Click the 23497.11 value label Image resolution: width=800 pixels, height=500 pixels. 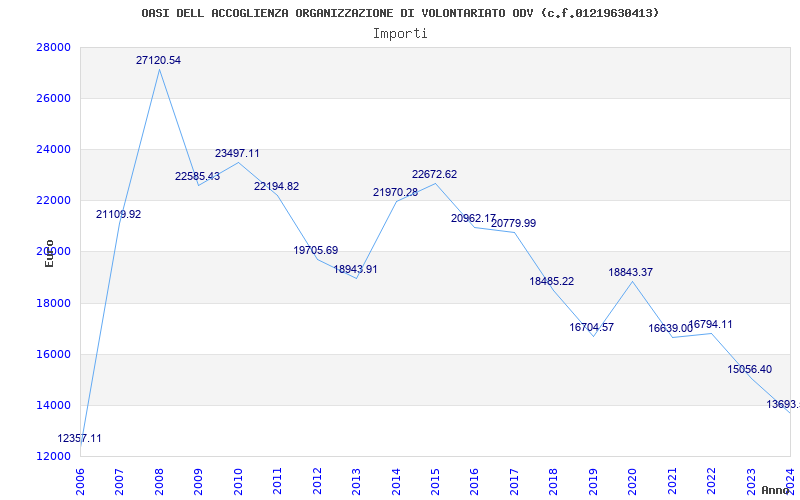237,153
